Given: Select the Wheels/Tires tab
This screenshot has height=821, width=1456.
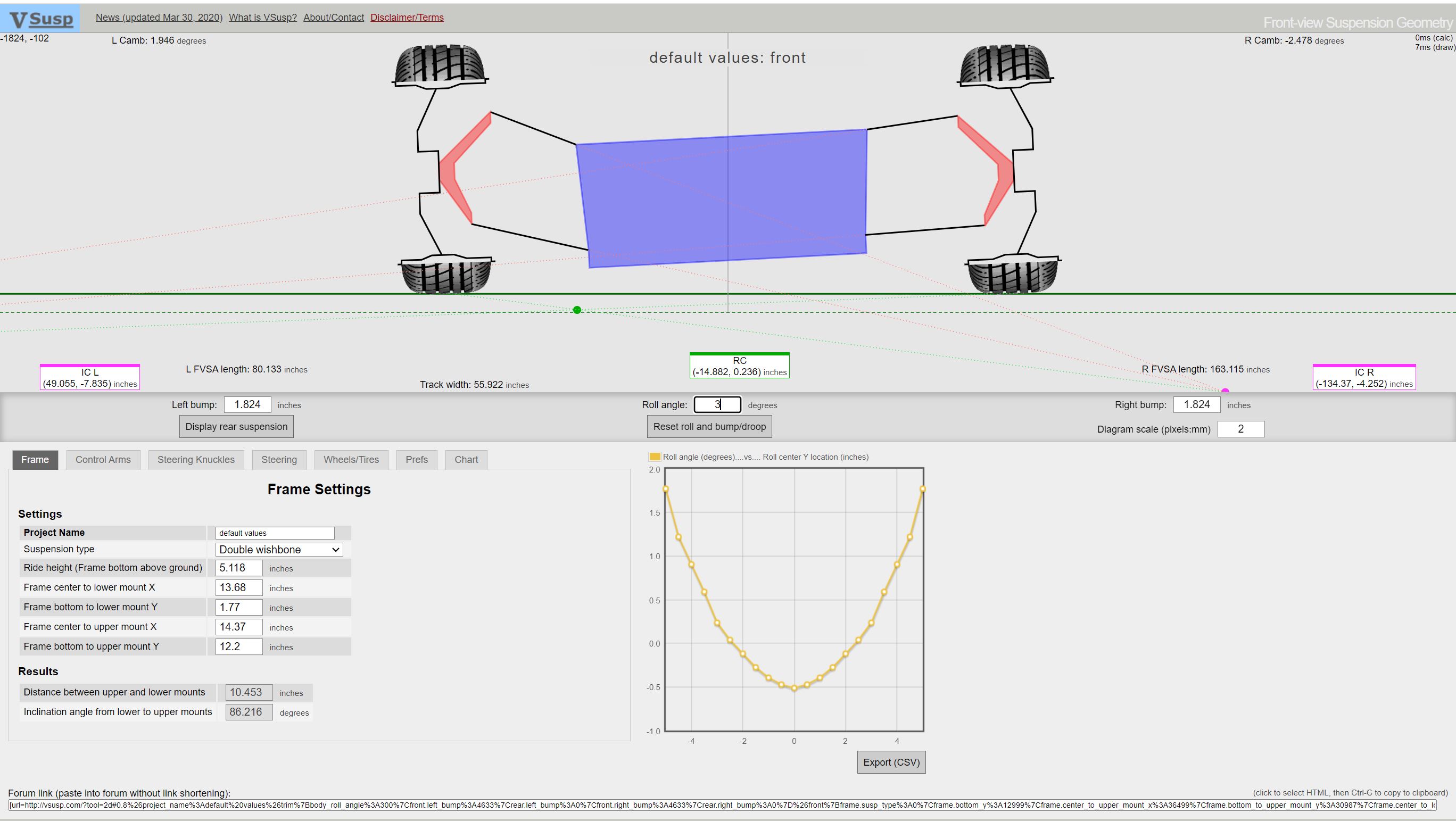Looking at the screenshot, I should (x=351, y=459).
